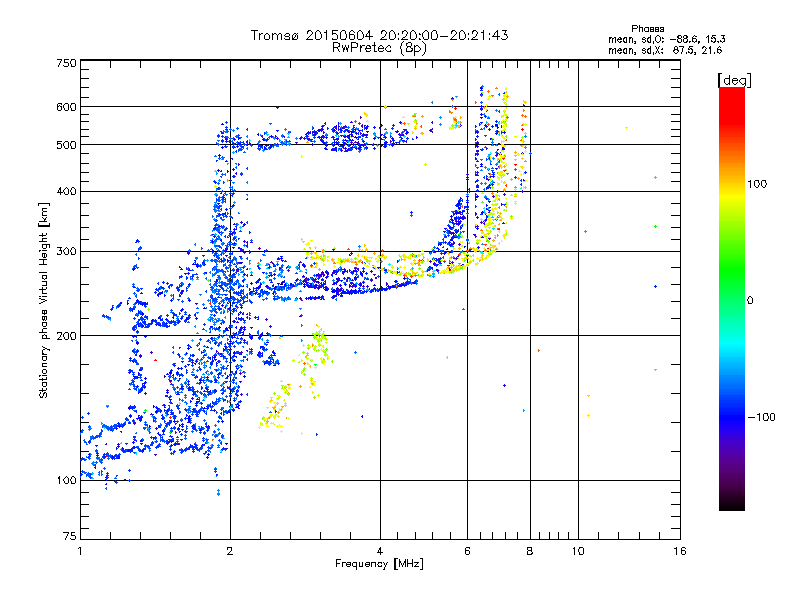Click the 'RwPretec (8p)' subtitle
Viewport: 800px width, 600px height.
click(379, 48)
